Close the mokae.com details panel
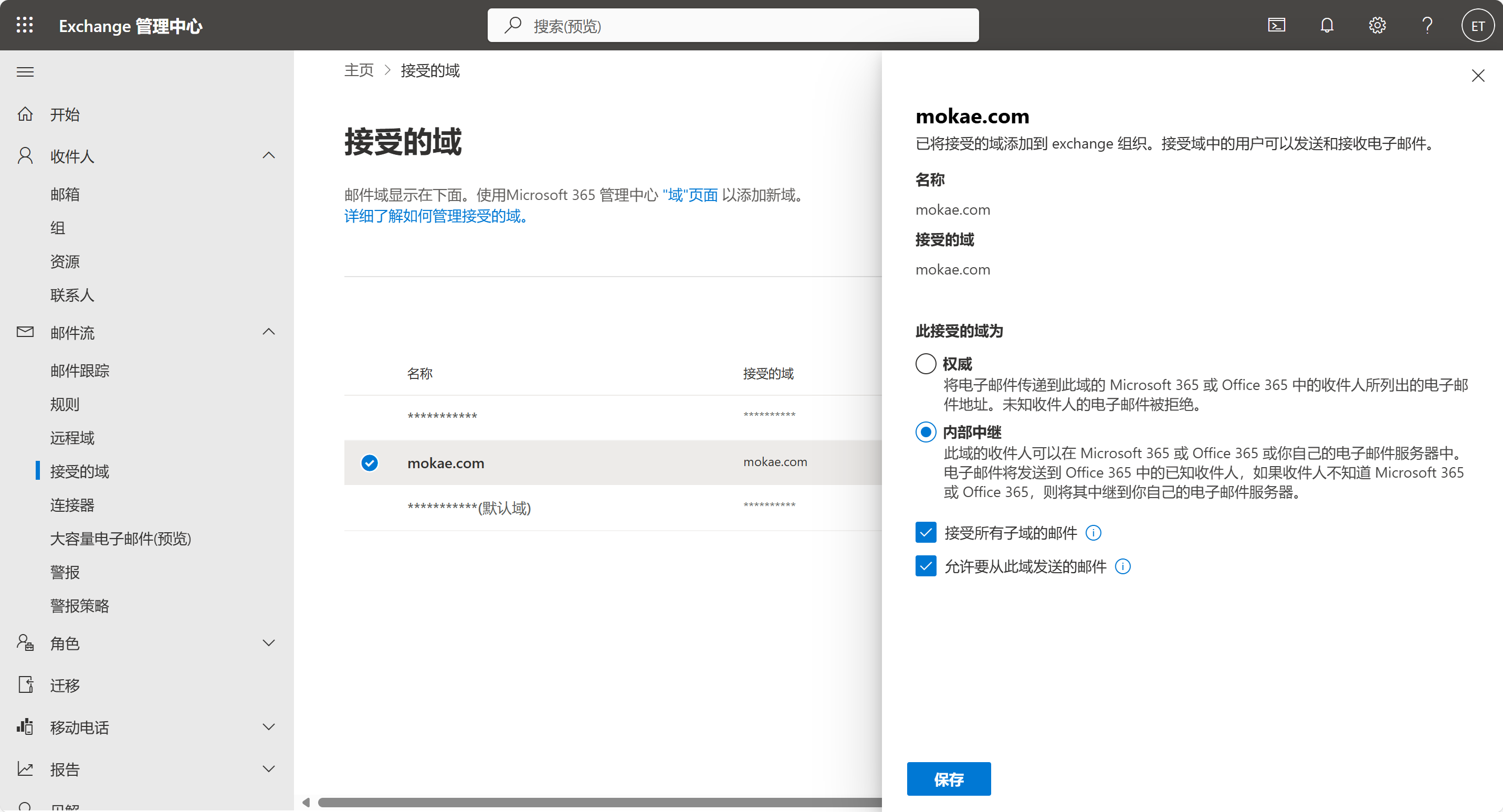The image size is (1503, 812). 1477,76
